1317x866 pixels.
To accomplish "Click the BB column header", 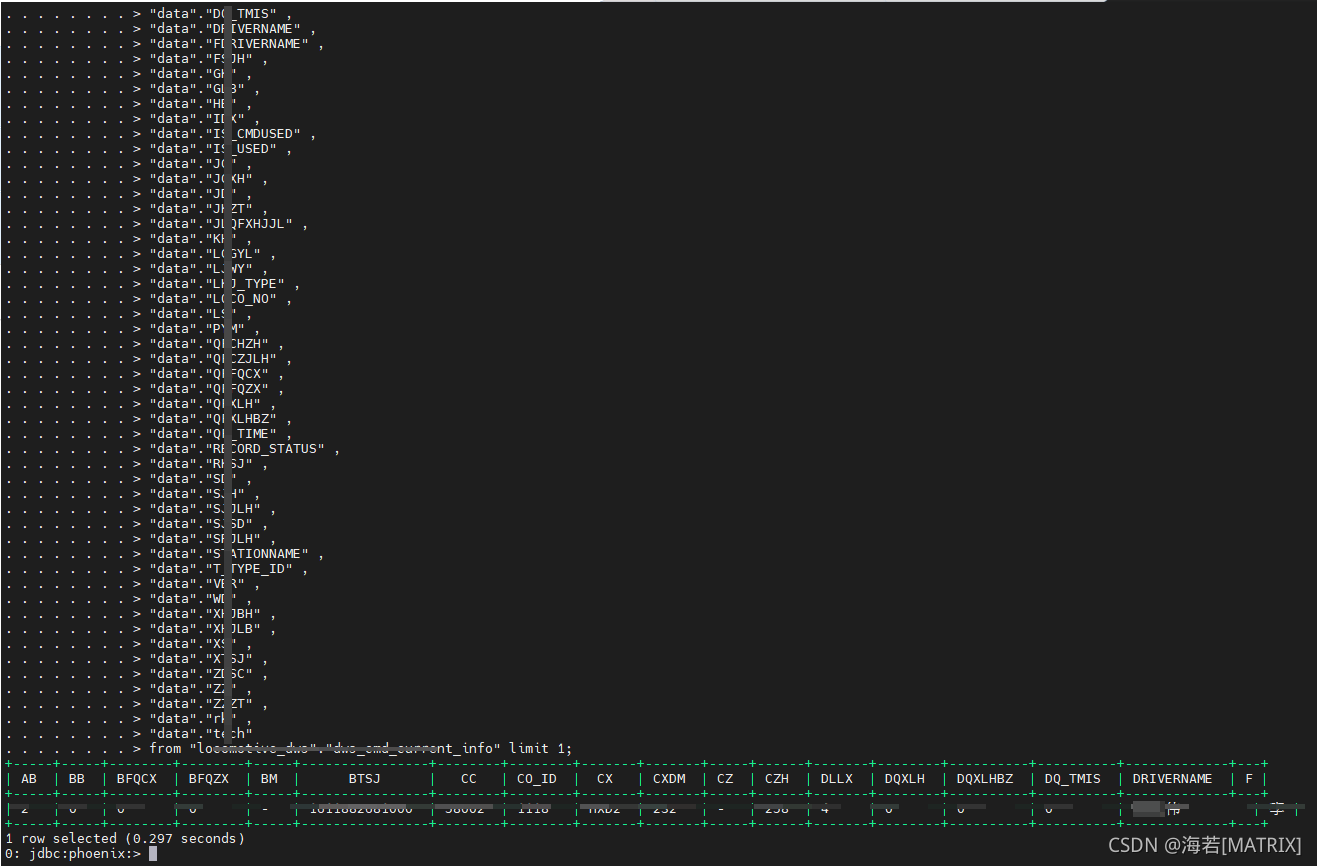I will pyautogui.click(x=77, y=779).
